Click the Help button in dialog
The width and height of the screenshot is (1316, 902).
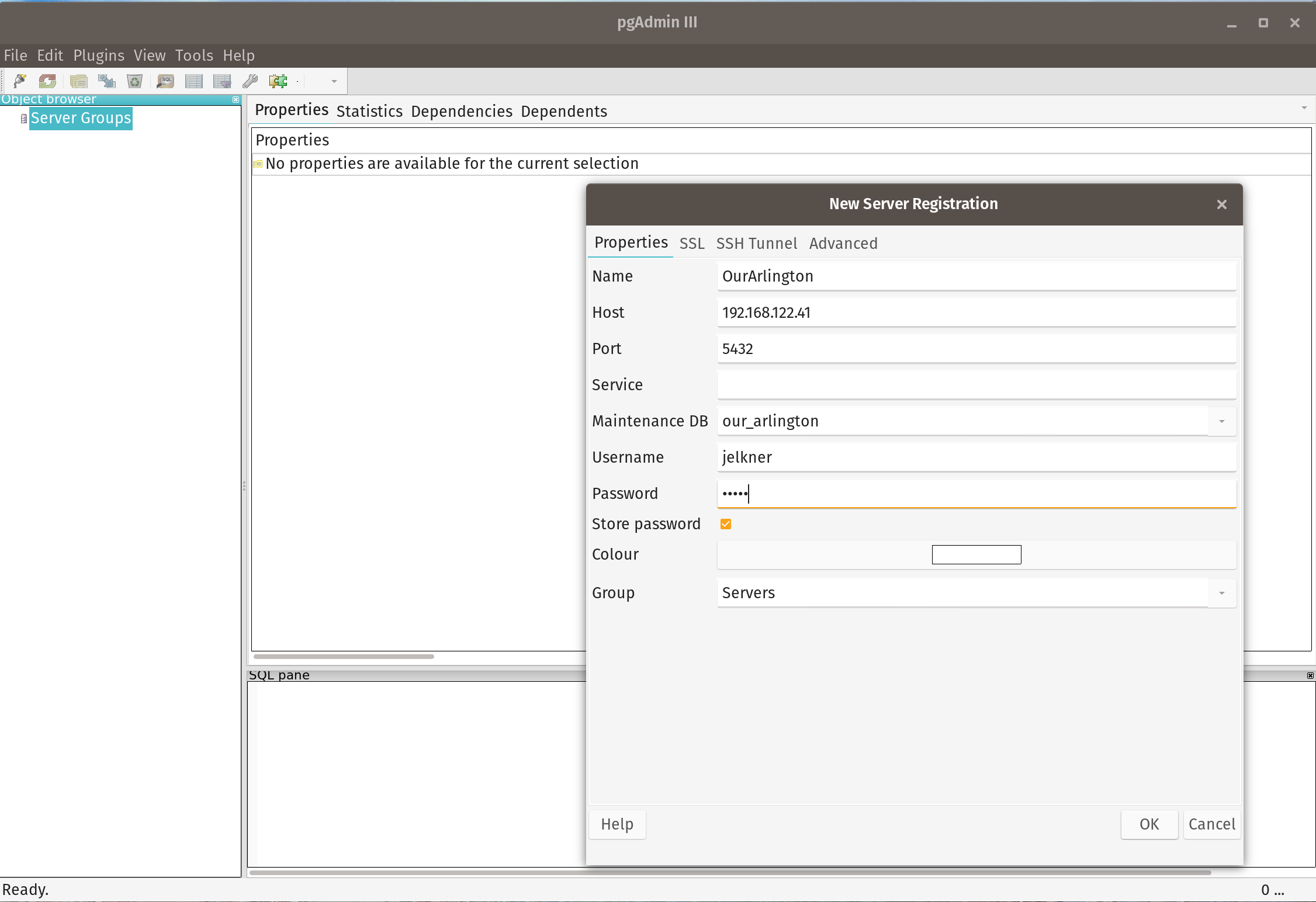point(617,824)
